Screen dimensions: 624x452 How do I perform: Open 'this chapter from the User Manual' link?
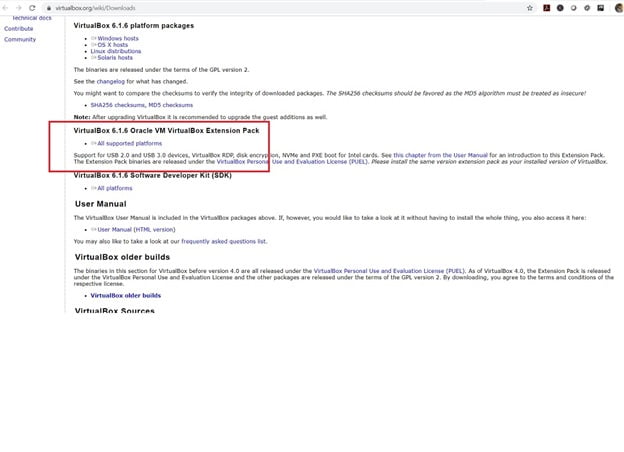441,155
